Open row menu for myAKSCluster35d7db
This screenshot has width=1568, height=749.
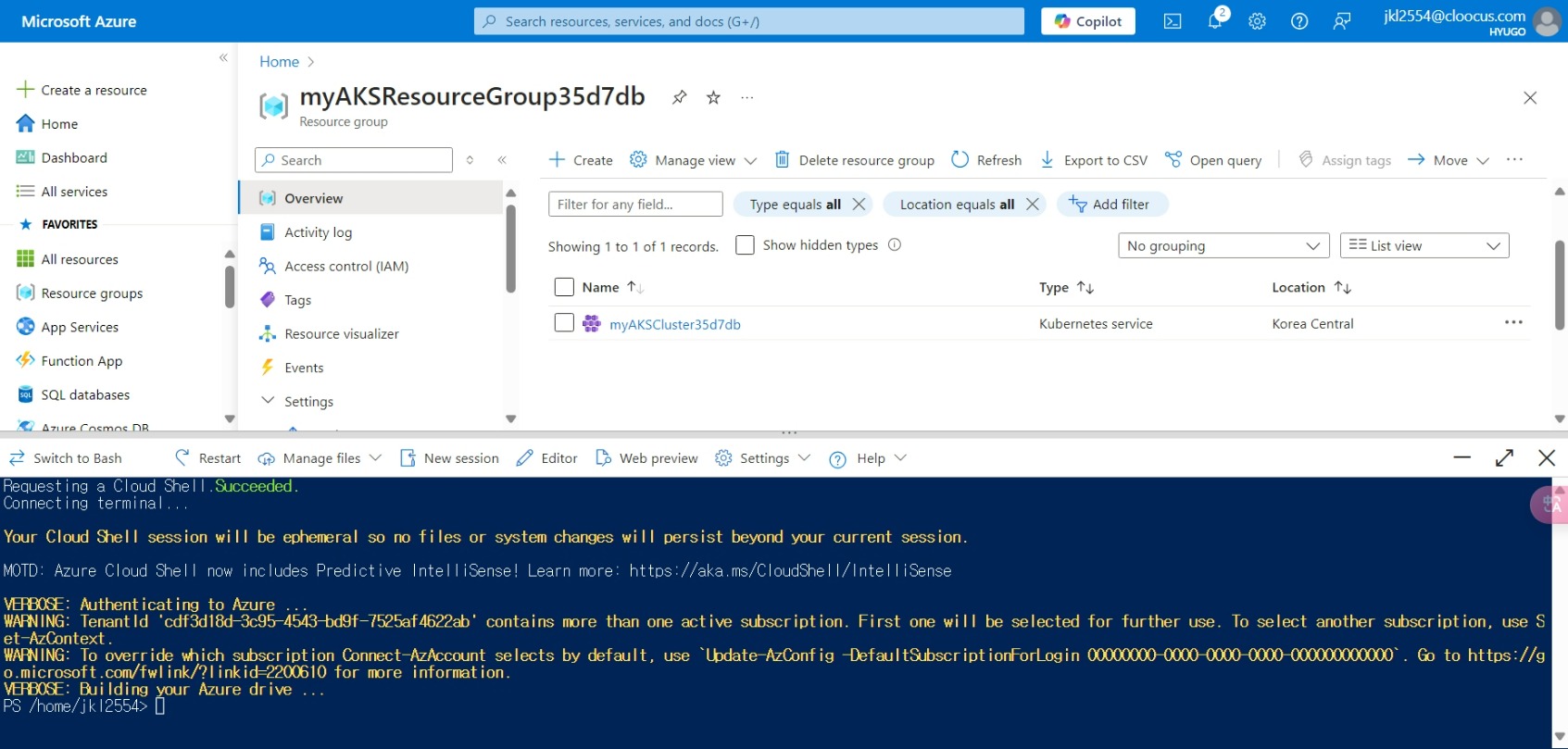pyautogui.click(x=1513, y=322)
